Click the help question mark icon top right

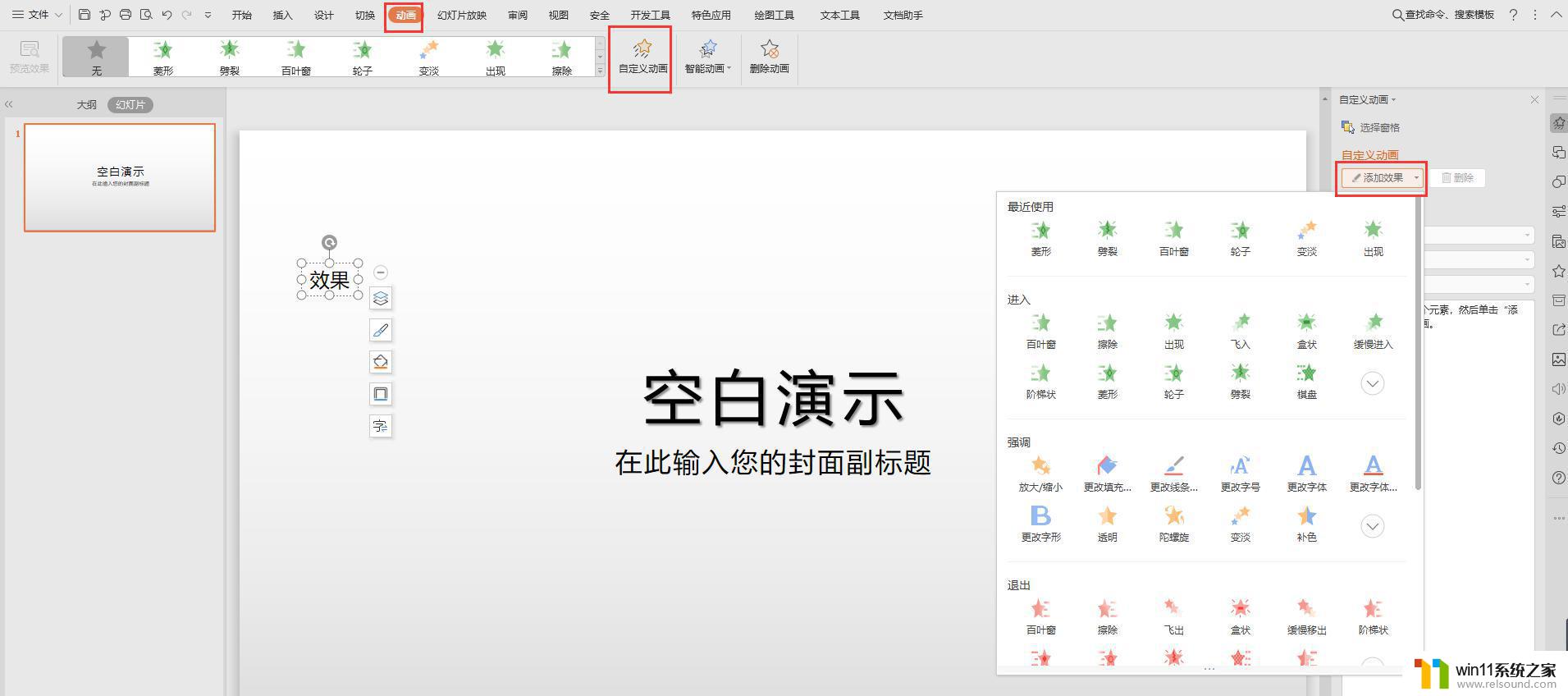[1513, 15]
